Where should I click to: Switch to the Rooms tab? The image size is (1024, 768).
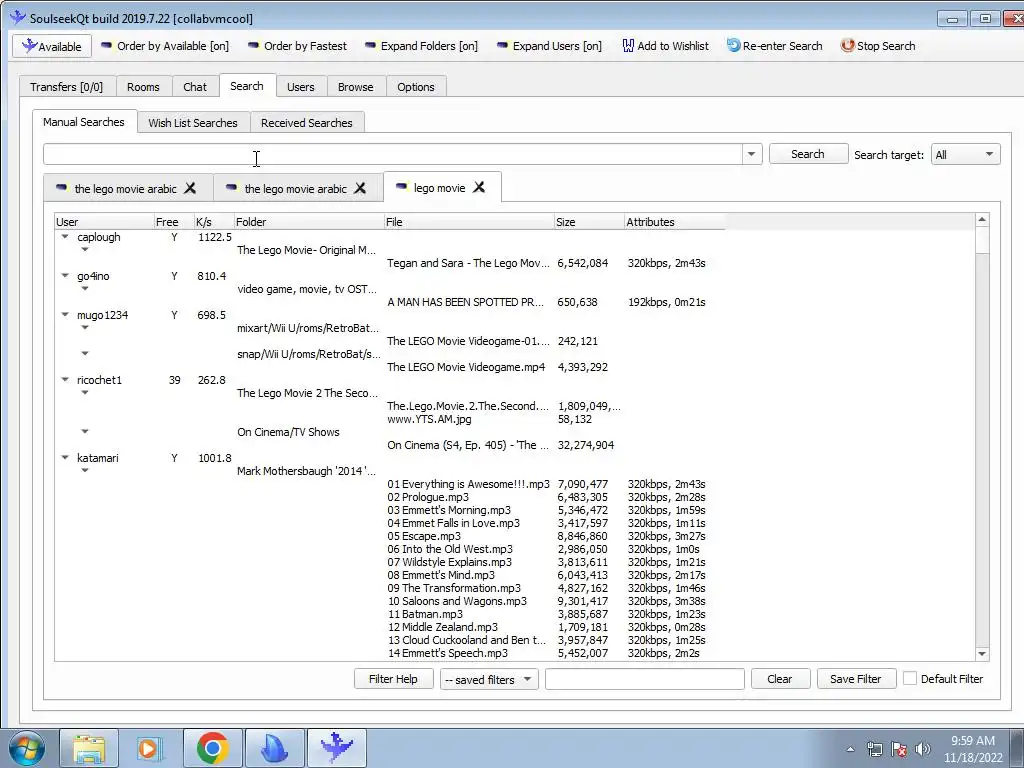click(x=143, y=87)
